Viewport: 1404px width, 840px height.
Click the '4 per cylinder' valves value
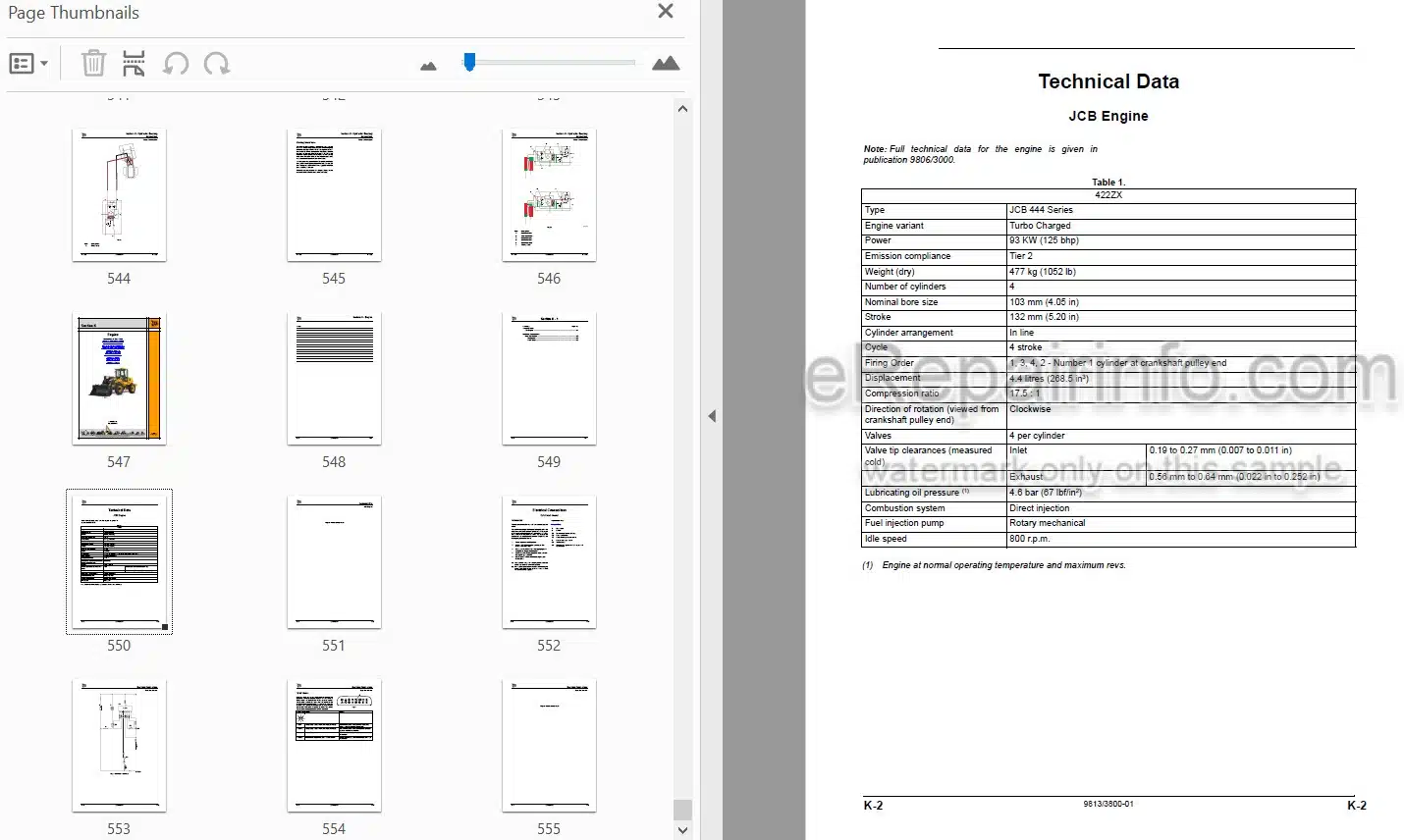pyautogui.click(x=1037, y=436)
